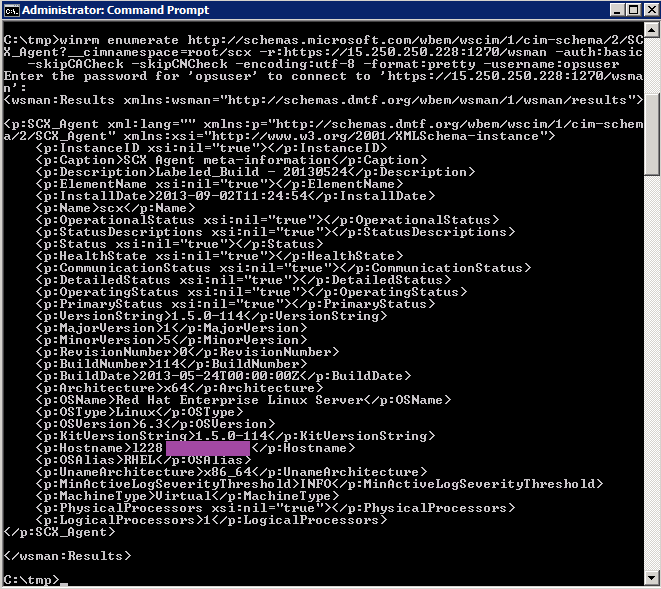
Task: Click the DetailedStatus nil line
Action: point(243,280)
